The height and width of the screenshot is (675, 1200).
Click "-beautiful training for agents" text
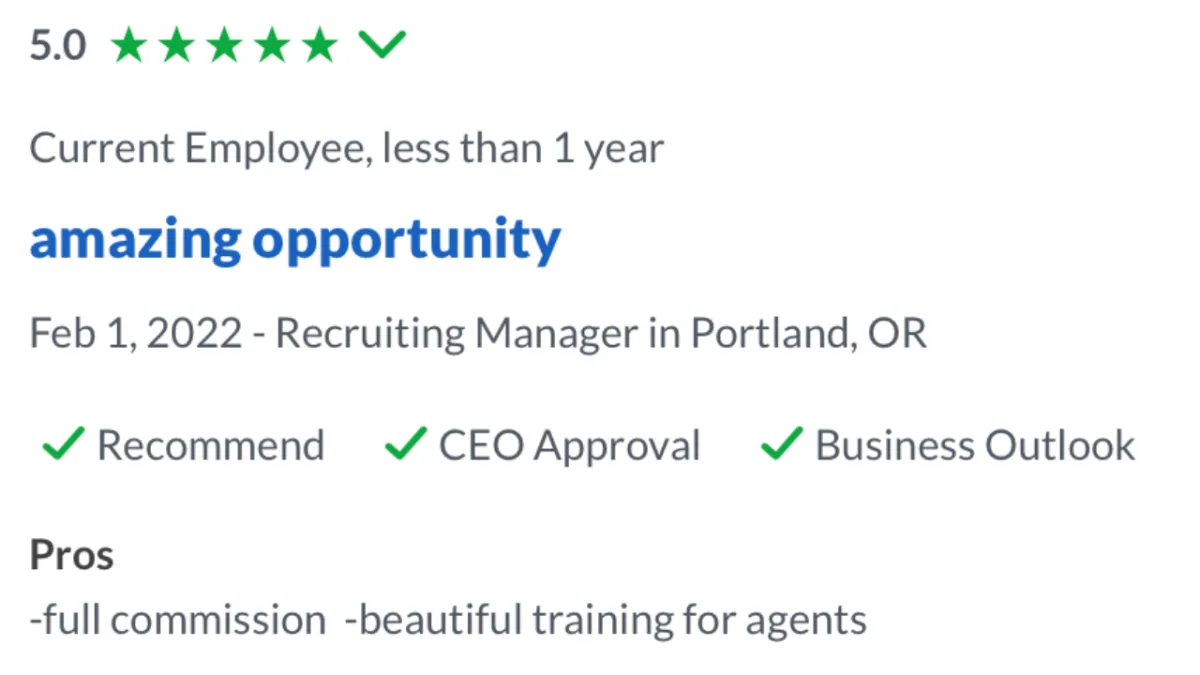tap(605, 621)
